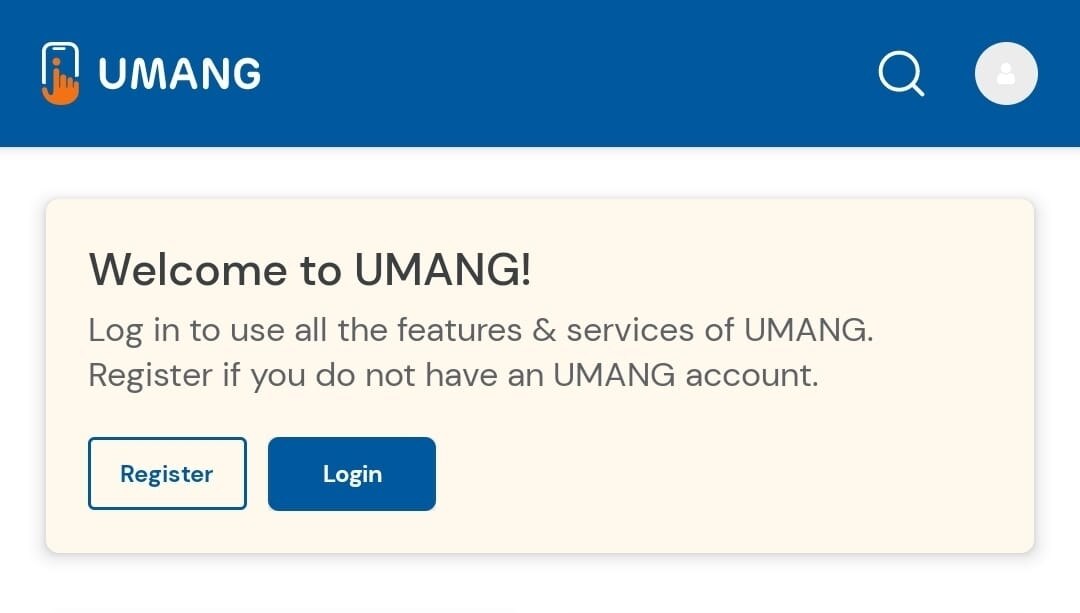Click "UMANG account" in the description text

[685, 375]
